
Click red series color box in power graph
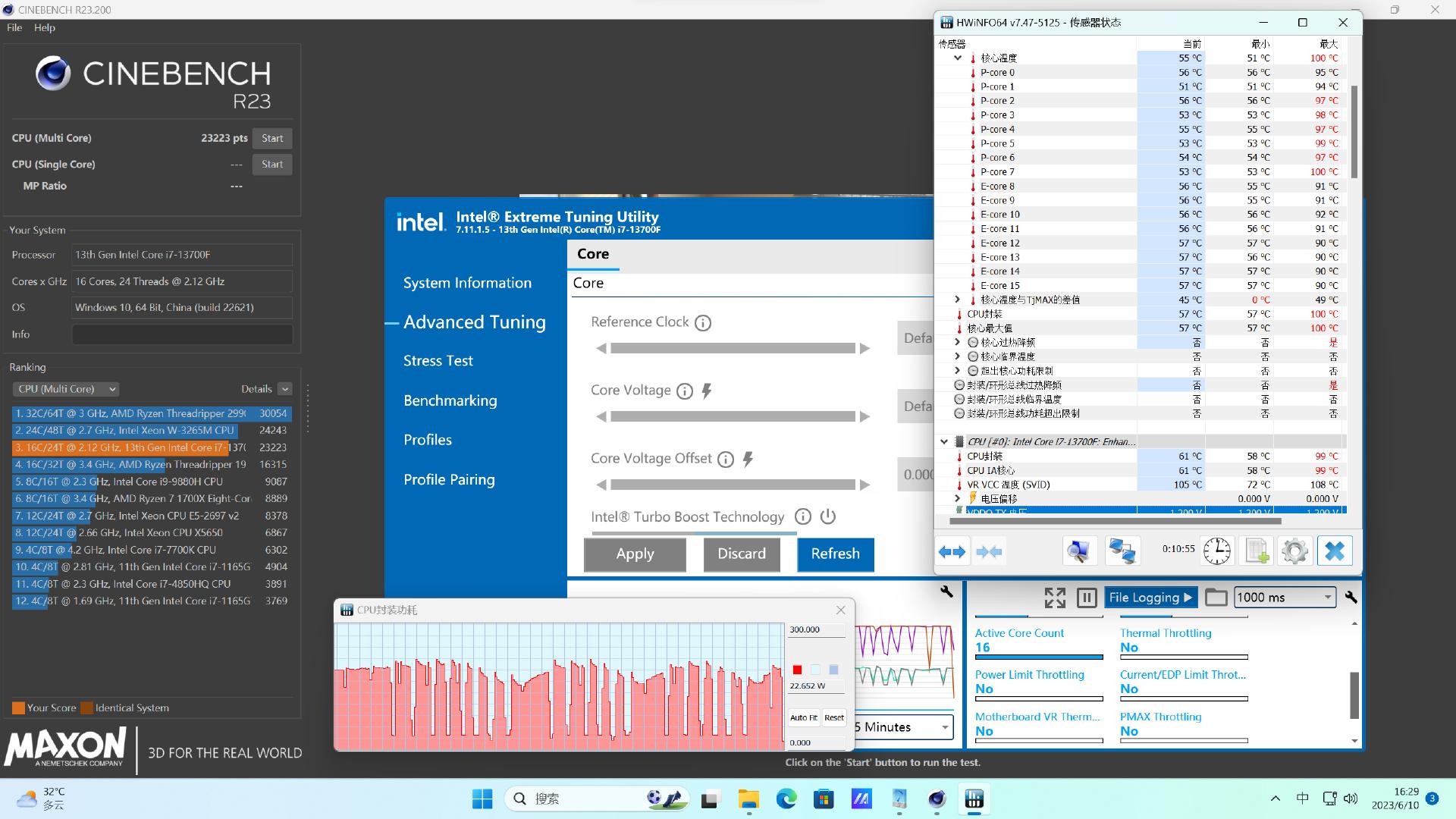pos(797,670)
